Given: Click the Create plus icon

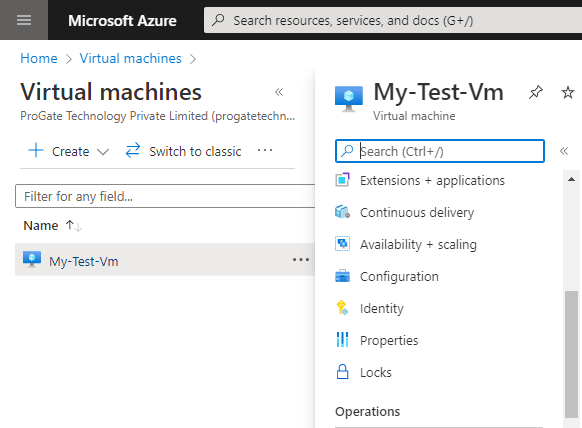Looking at the screenshot, I should pyautogui.click(x=36, y=151).
